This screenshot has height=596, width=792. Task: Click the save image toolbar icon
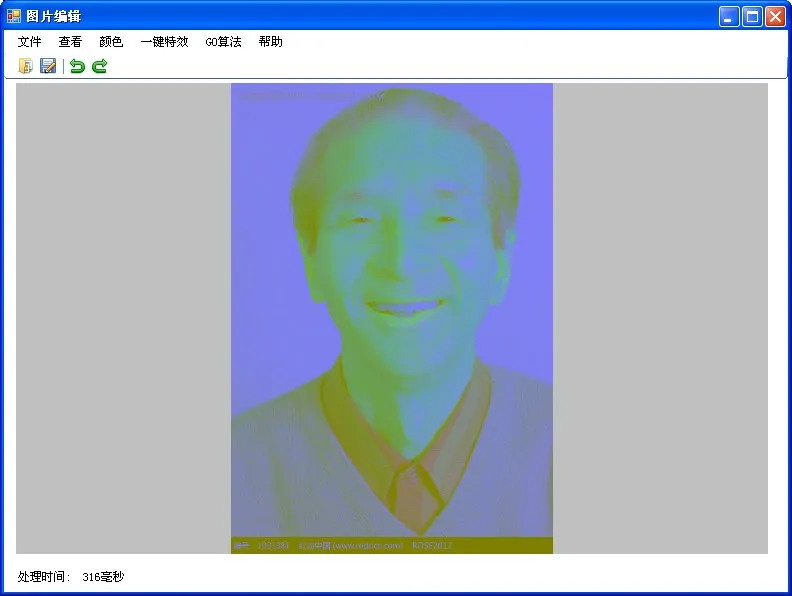click(x=48, y=66)
